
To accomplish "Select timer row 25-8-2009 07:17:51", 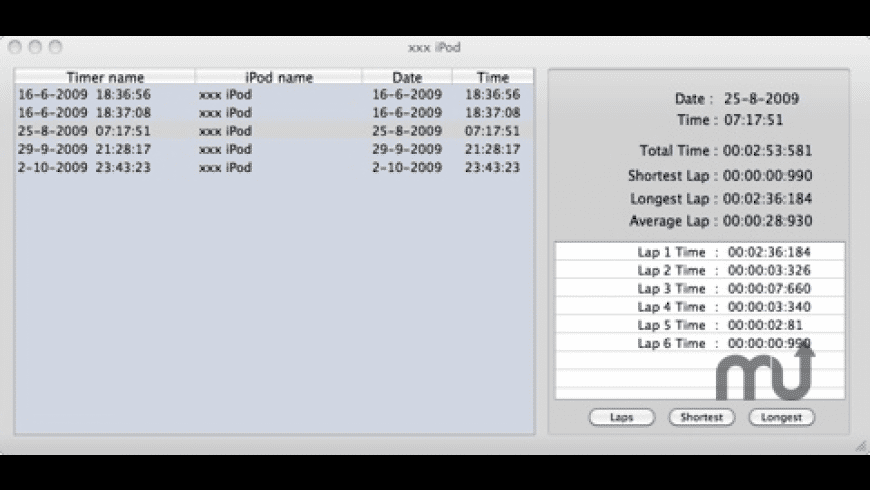I will pyautogui.click(x=274, y=131).
